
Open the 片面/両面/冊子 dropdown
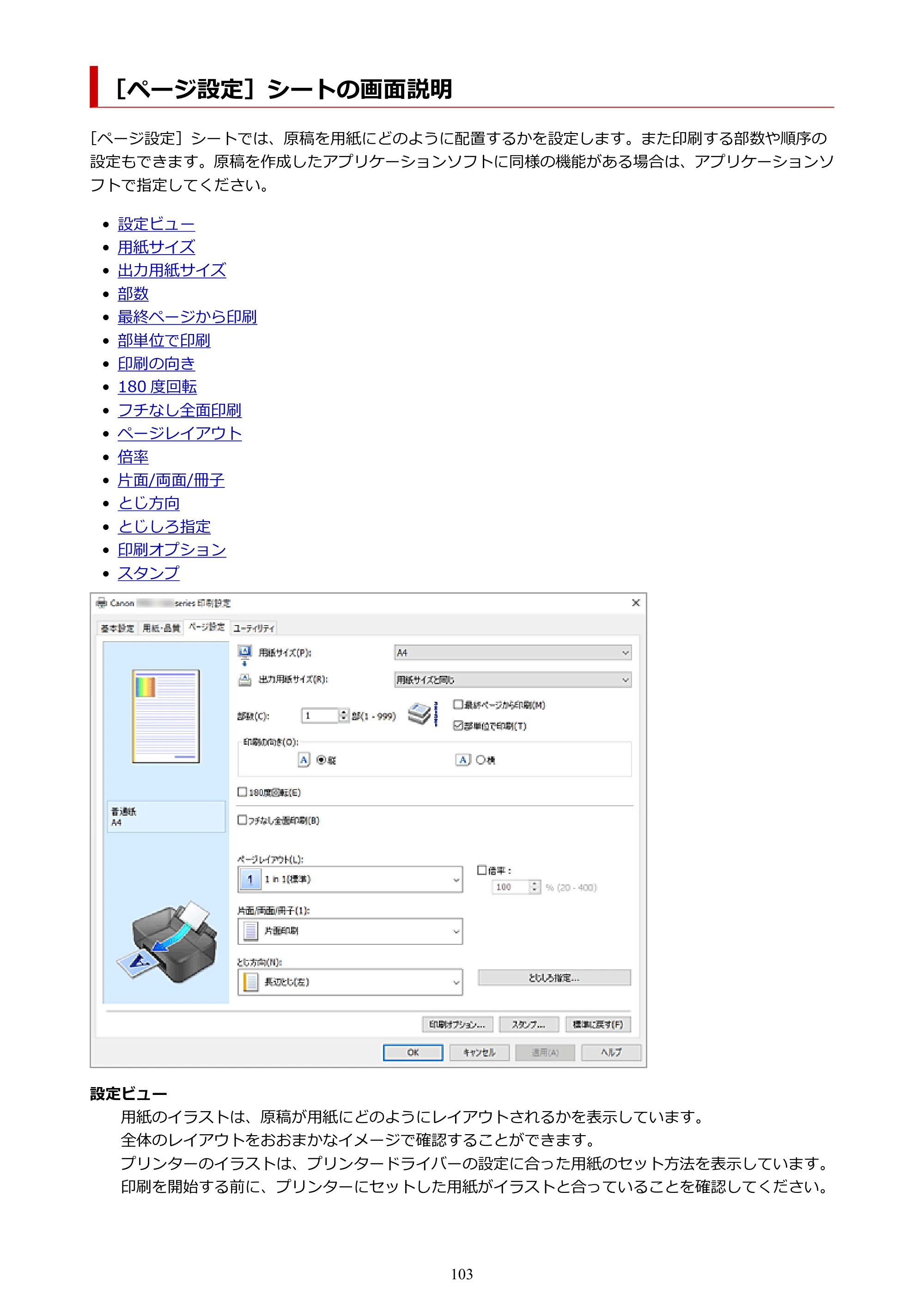(x=350, y=931)
